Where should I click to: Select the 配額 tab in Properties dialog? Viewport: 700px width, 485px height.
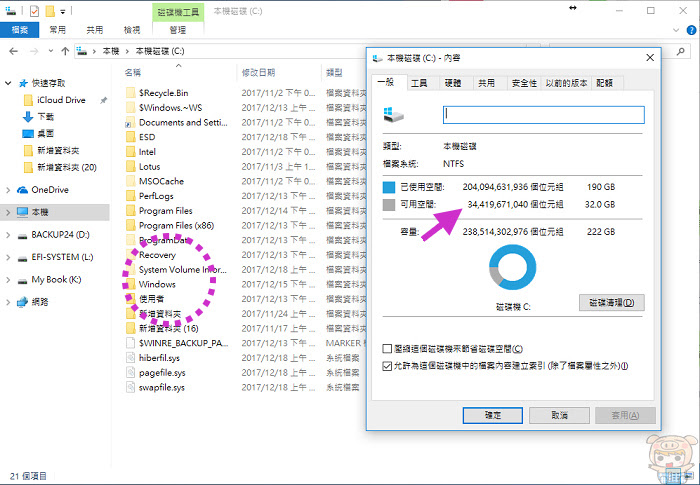point(604,83)
